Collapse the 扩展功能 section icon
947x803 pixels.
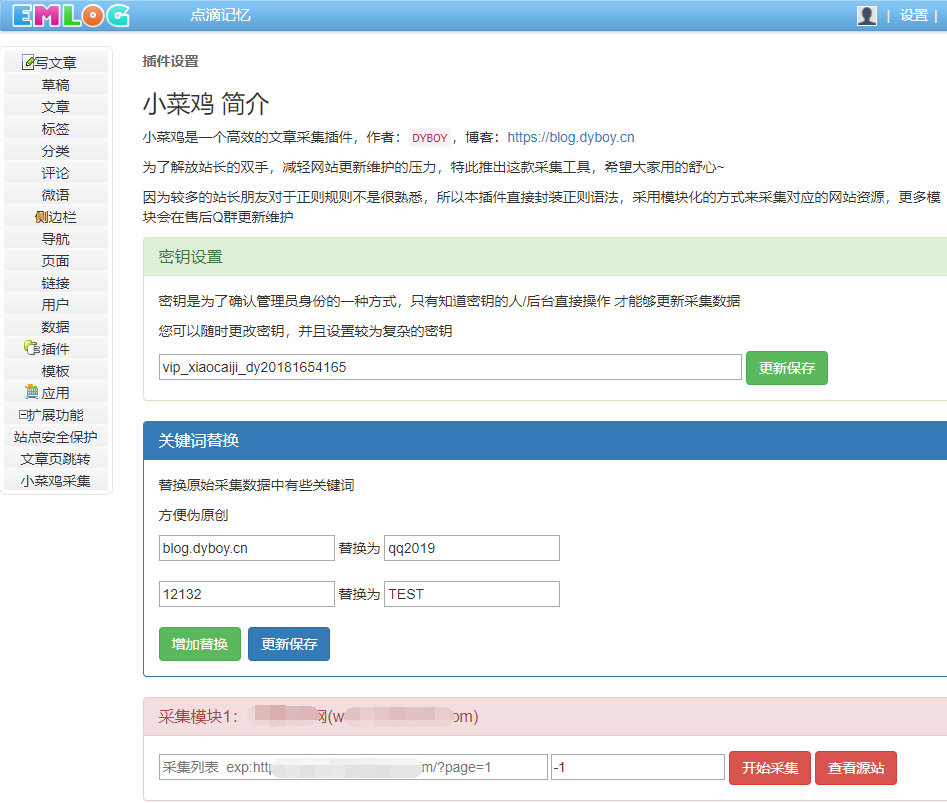[x=23, y=415]
